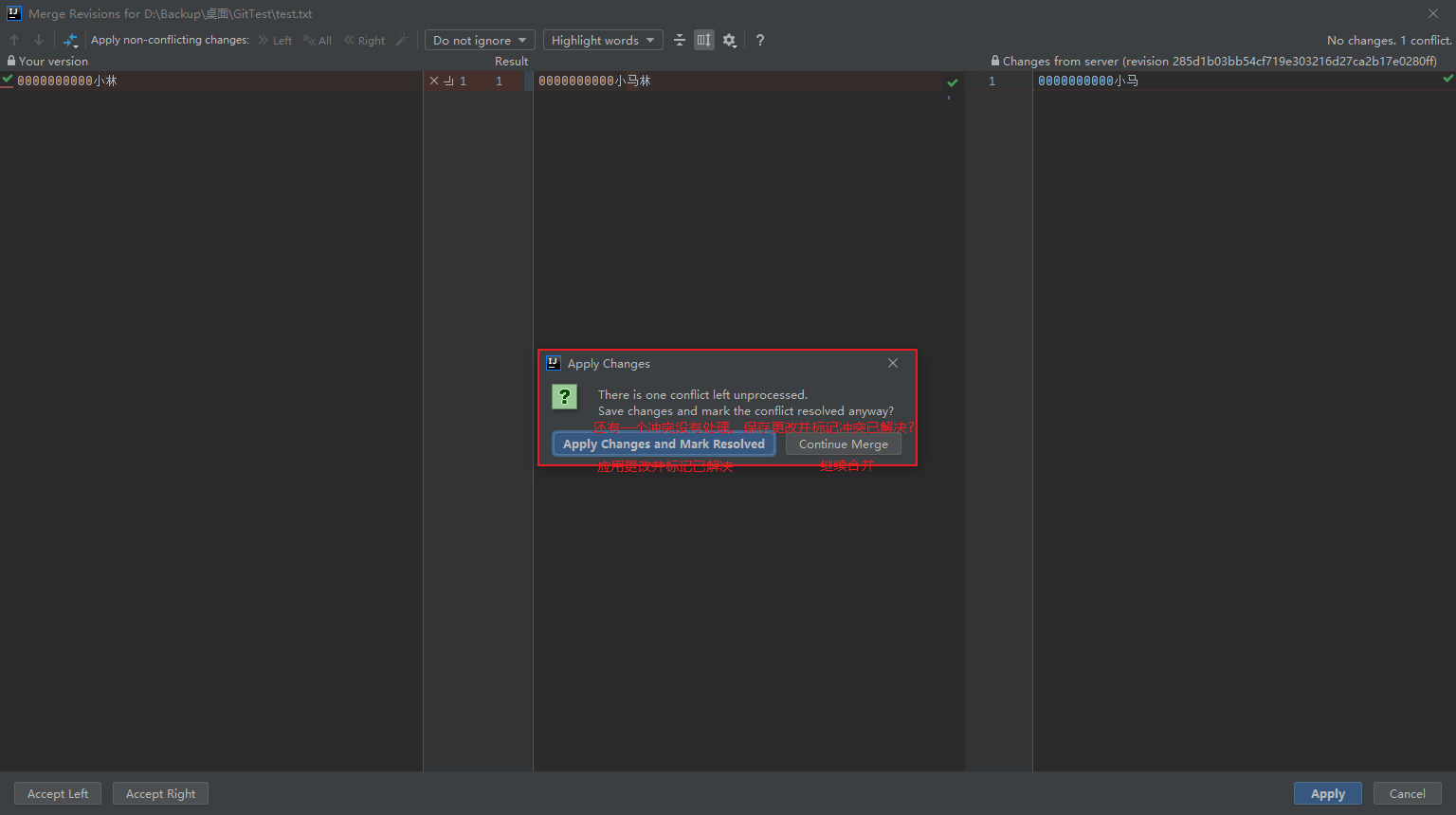Screen dimensions: 1456x815
Task: Click 'There is one conflict left unprocessed.' text
Action: pos(702,394)
